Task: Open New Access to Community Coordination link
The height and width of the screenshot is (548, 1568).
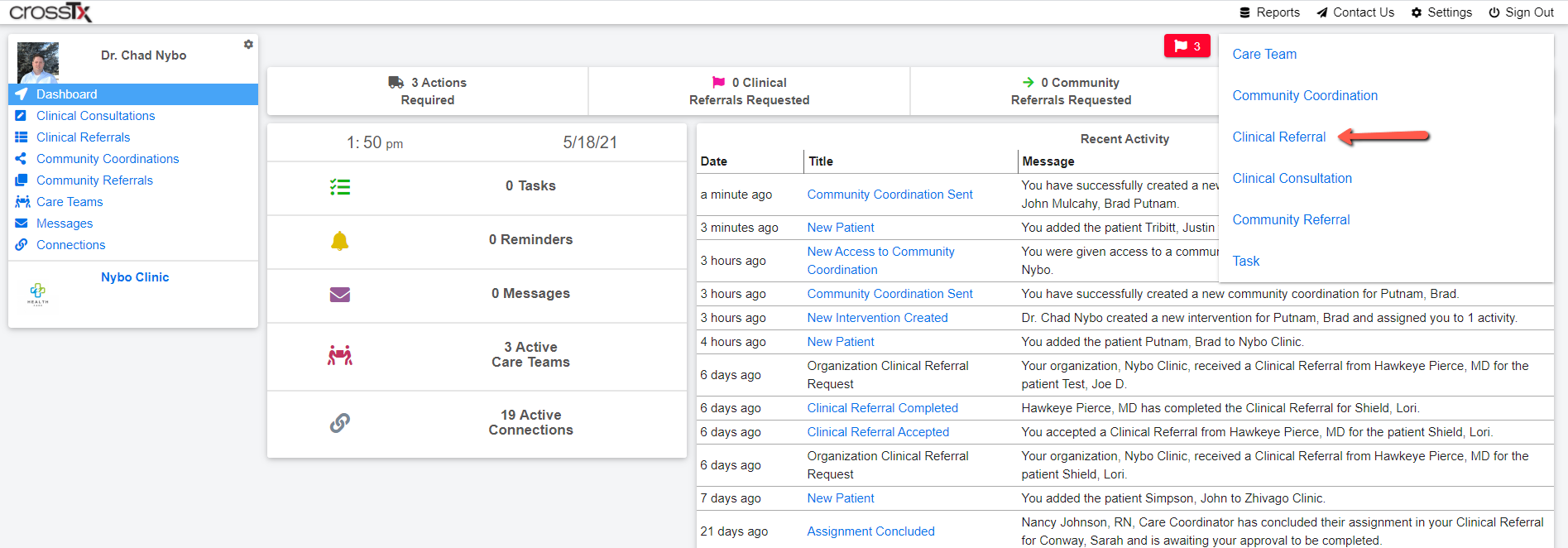Action: 880,261
